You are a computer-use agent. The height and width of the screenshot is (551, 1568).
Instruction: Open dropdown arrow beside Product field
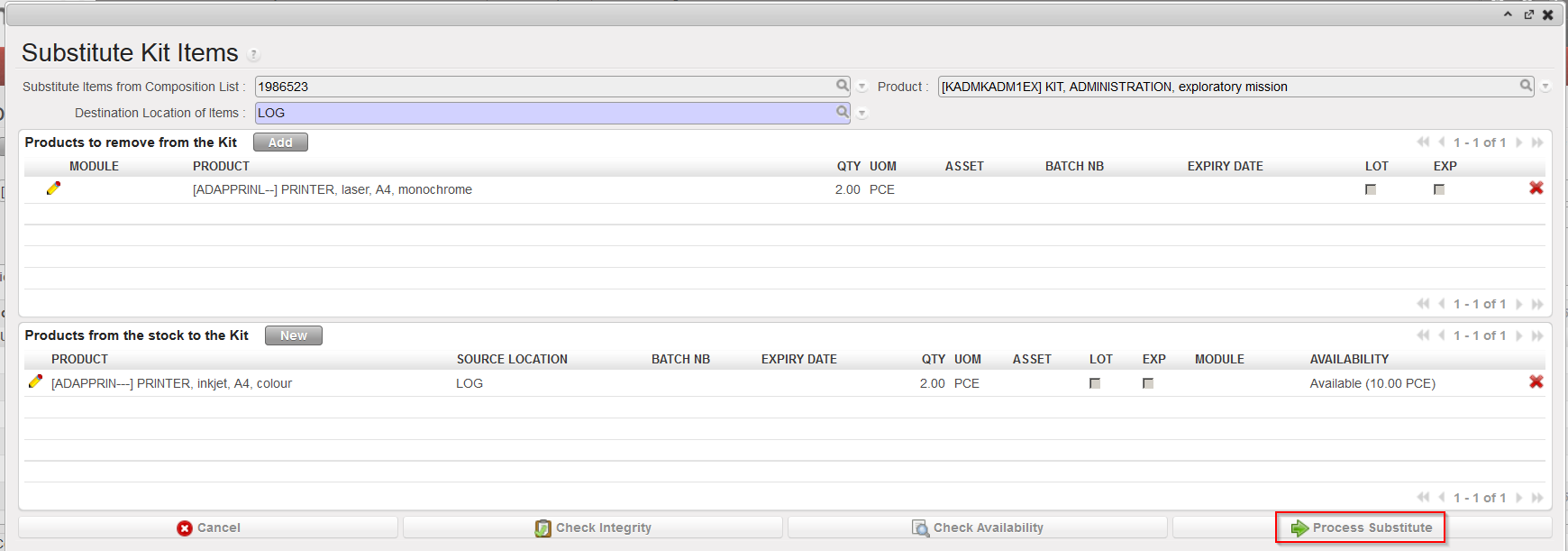(1545, 87)
